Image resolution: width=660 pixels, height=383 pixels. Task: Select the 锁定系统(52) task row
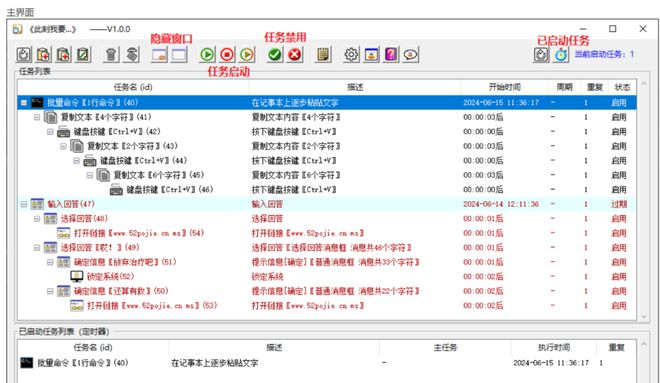[x=327, y=277]
